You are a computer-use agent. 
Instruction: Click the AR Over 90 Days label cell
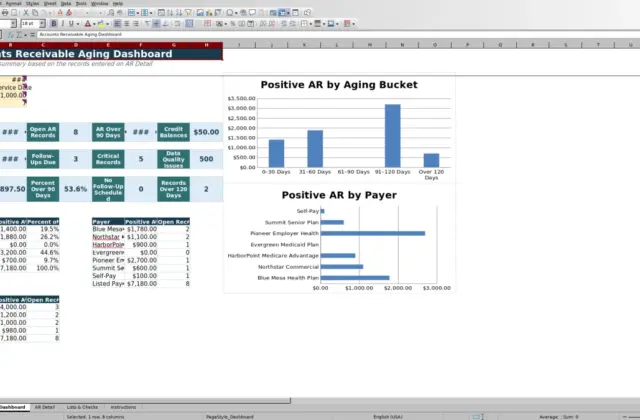[108, 132]
